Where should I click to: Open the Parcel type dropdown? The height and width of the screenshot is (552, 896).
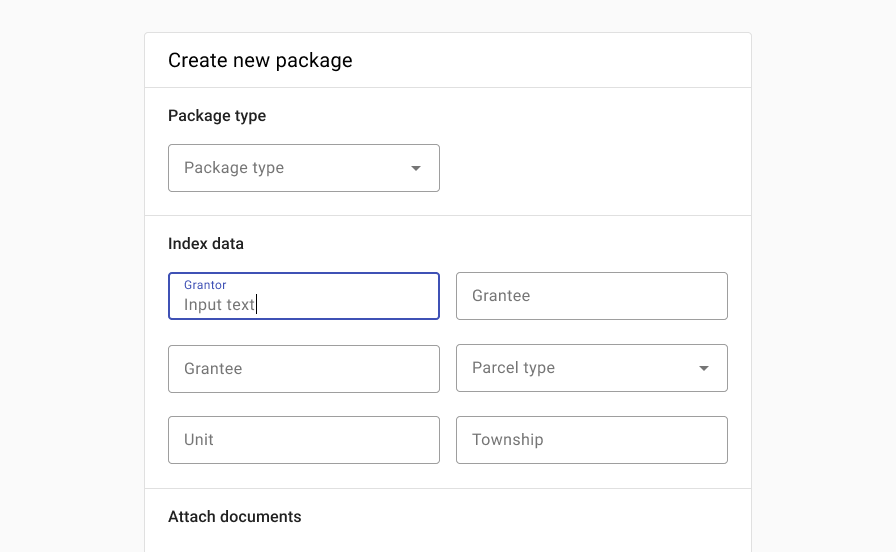coord(591,368)
